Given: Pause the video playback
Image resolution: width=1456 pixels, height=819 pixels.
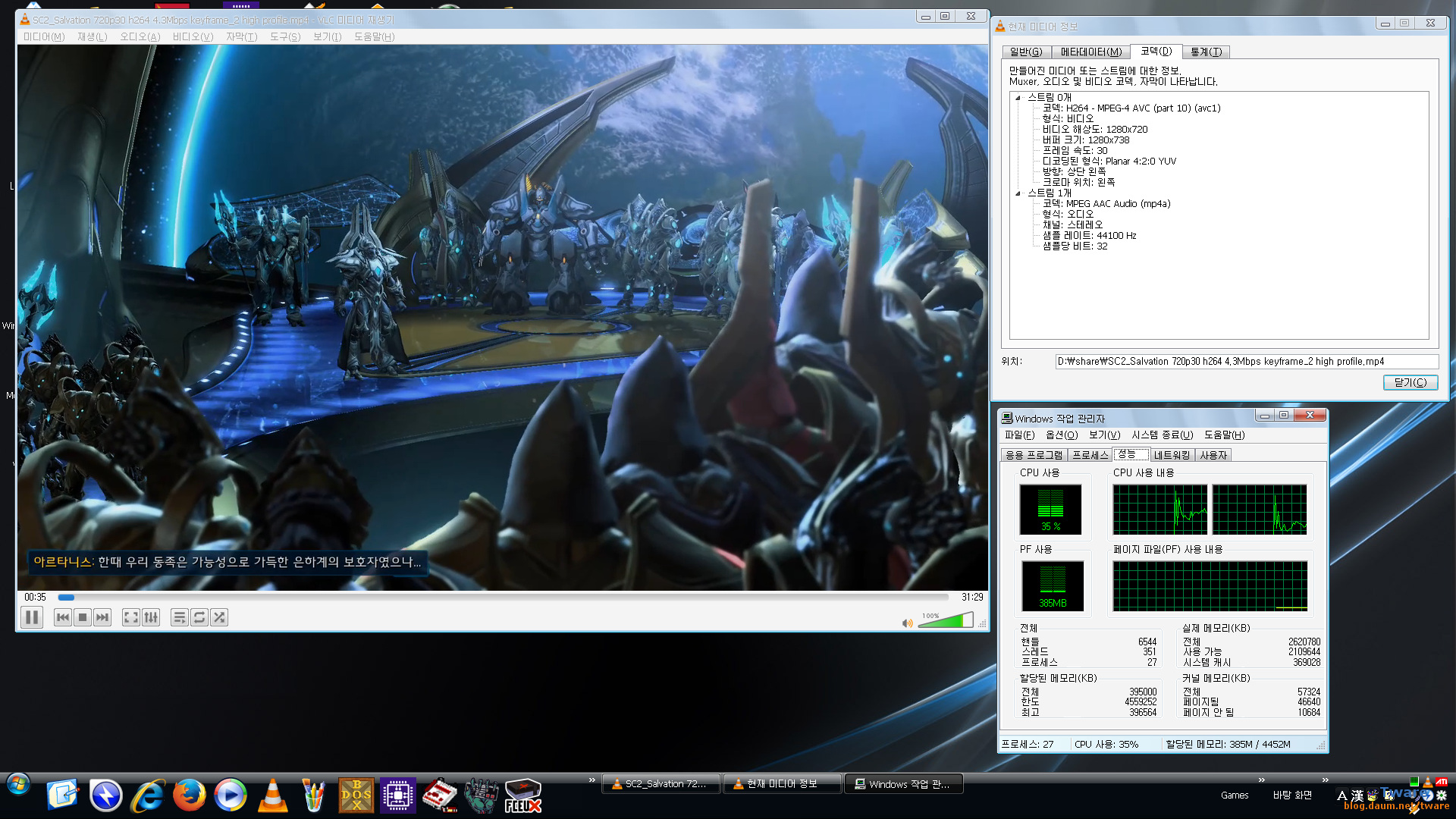Looking at the screenshot, I should point(32,617).
